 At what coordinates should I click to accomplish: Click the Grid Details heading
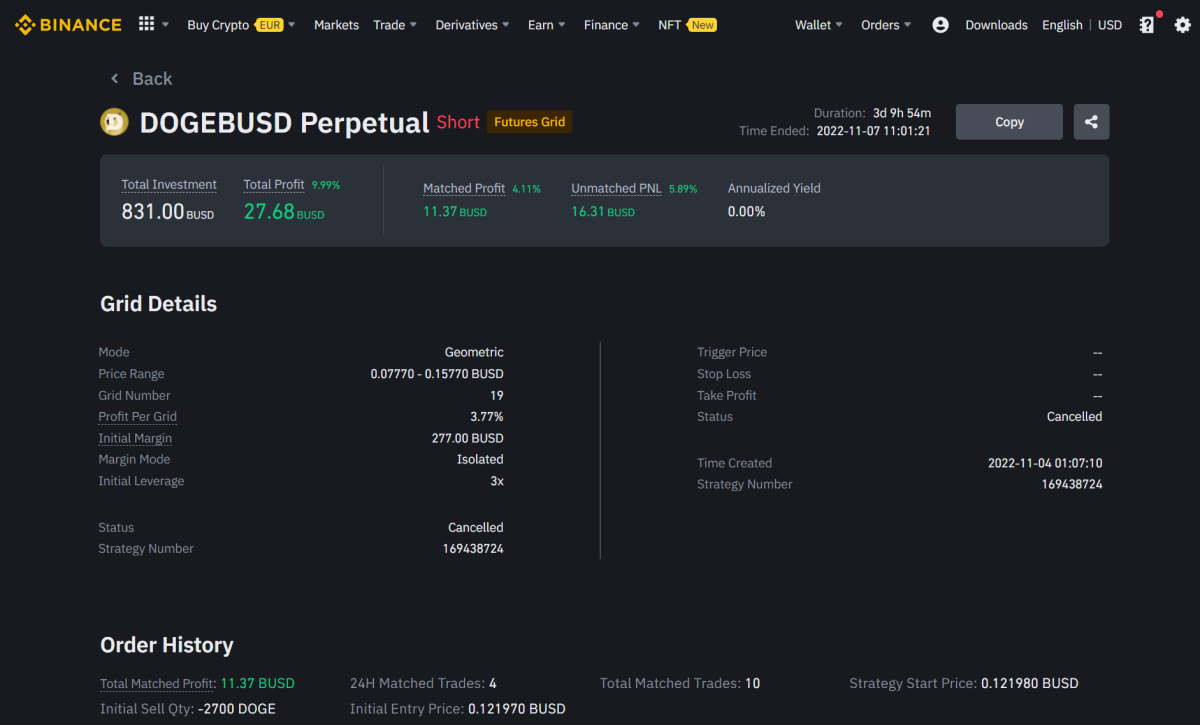click(x=158, y=304)
